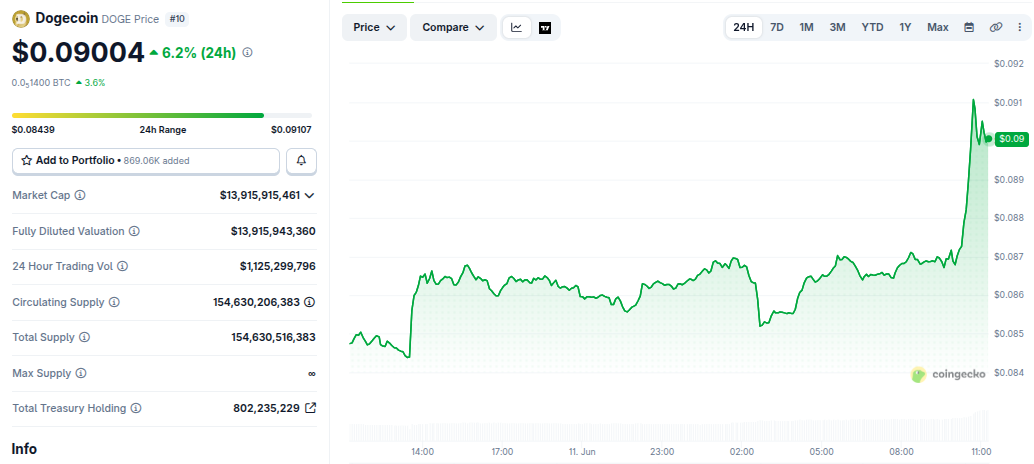This screenshot has height=464, width=1034.
Task: Click the chart's current price dot marker
Action: pyautogui.click(x=988, y=138)
